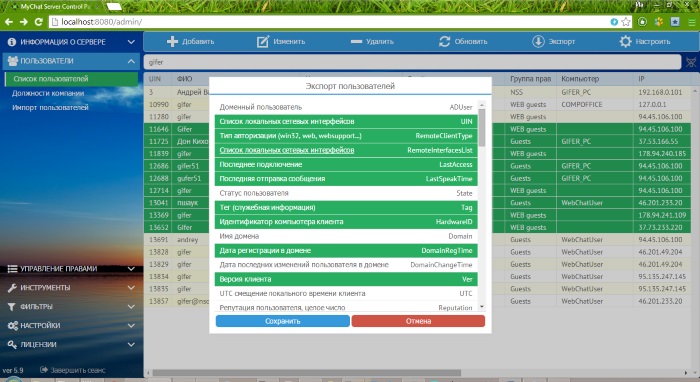The width and height of the screenshot is (700, 382).
Task: Expand the Инструменты sidebar section
Action: pyautogui.click(x=71, y=288)
